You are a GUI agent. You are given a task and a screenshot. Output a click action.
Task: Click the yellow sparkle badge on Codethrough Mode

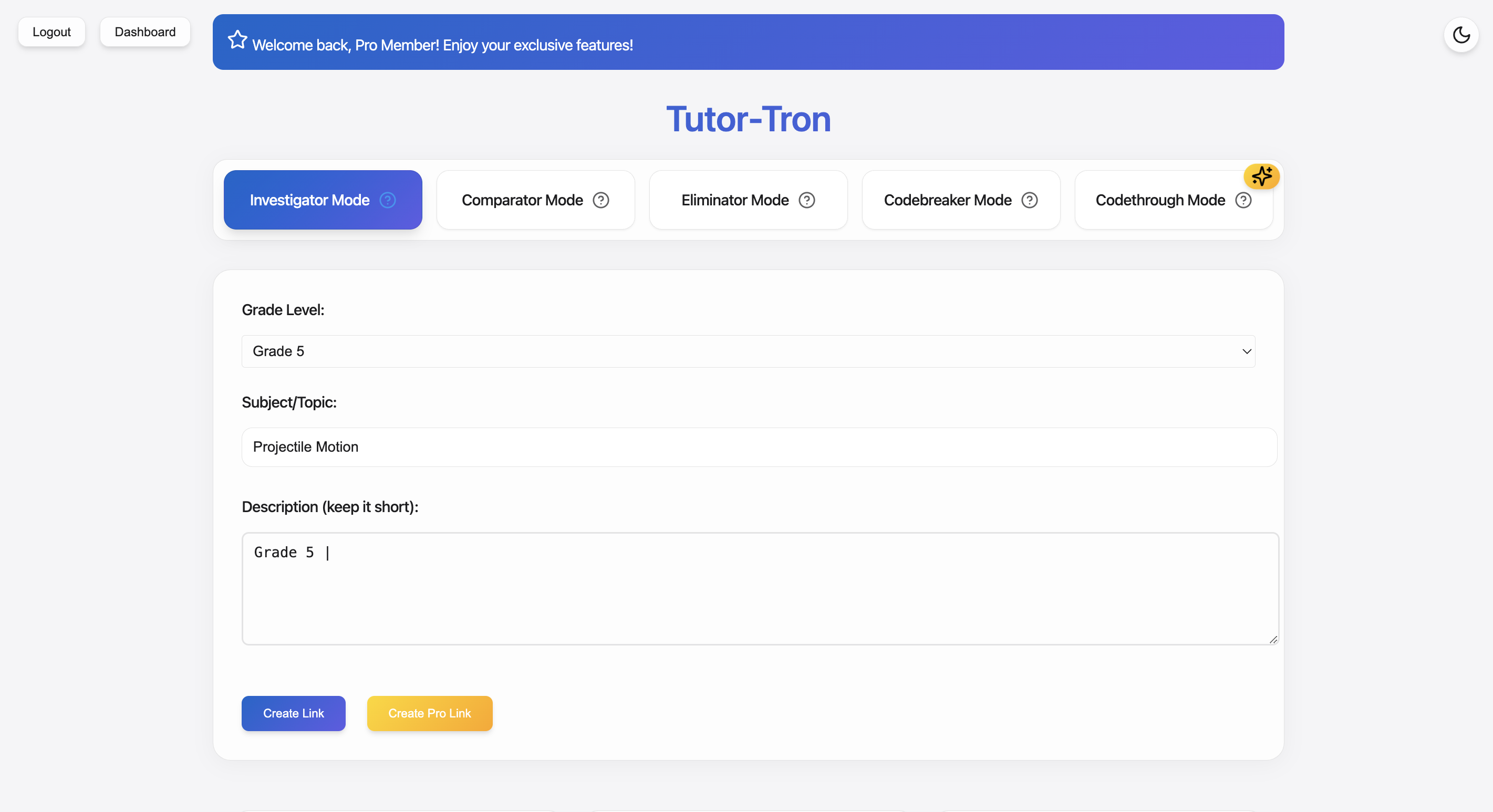pyautogui.click(x=1262, y=176)
